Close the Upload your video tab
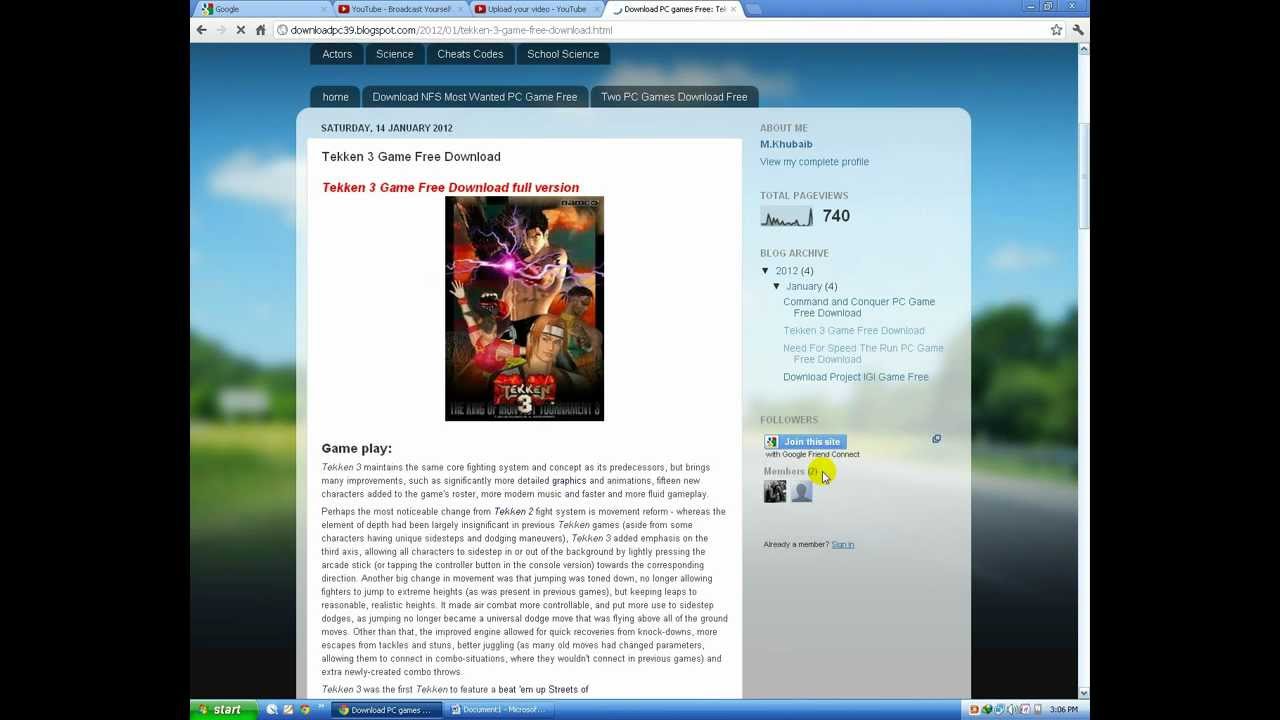The height and width of the screenshot is (720, 1280). coord(598,9)
